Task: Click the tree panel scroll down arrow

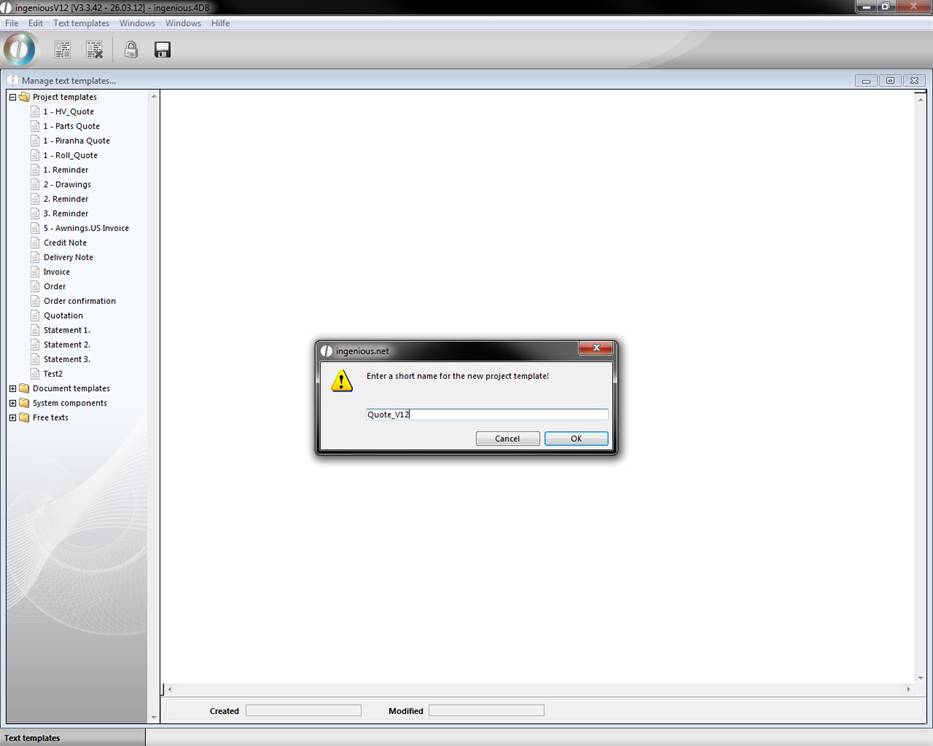Action: 154,717
